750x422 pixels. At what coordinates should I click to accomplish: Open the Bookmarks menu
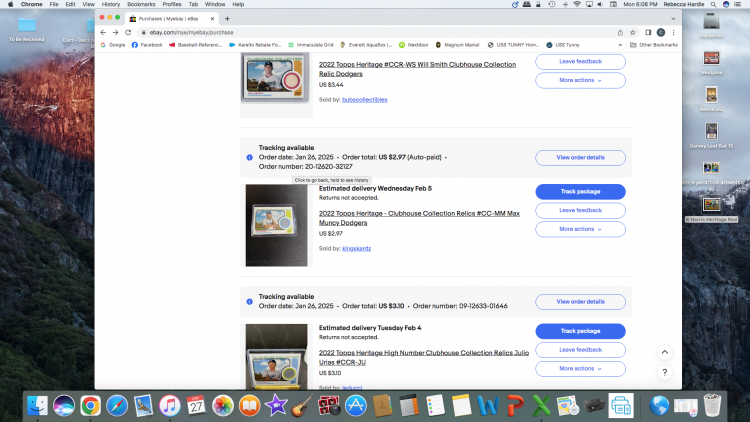(x=141, y=4)
